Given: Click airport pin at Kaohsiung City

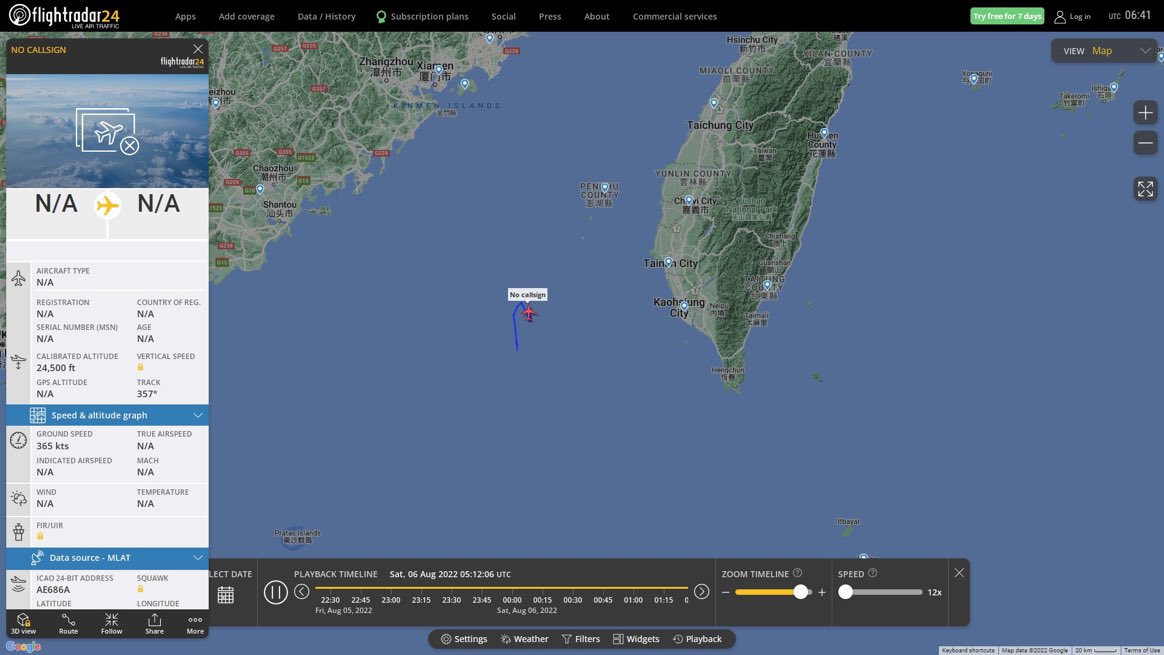Looking at the screenshot, I should [x=684, y=306].
